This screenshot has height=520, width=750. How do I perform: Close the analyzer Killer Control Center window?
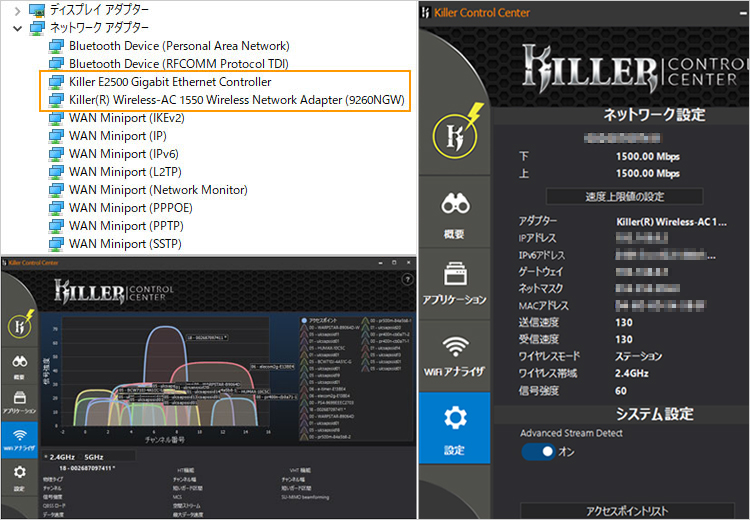point(408,263)
